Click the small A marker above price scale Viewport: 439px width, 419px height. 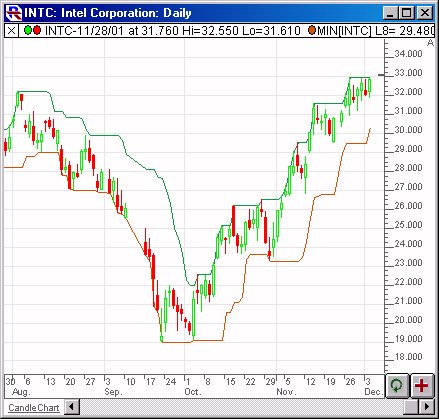(431, 43)
